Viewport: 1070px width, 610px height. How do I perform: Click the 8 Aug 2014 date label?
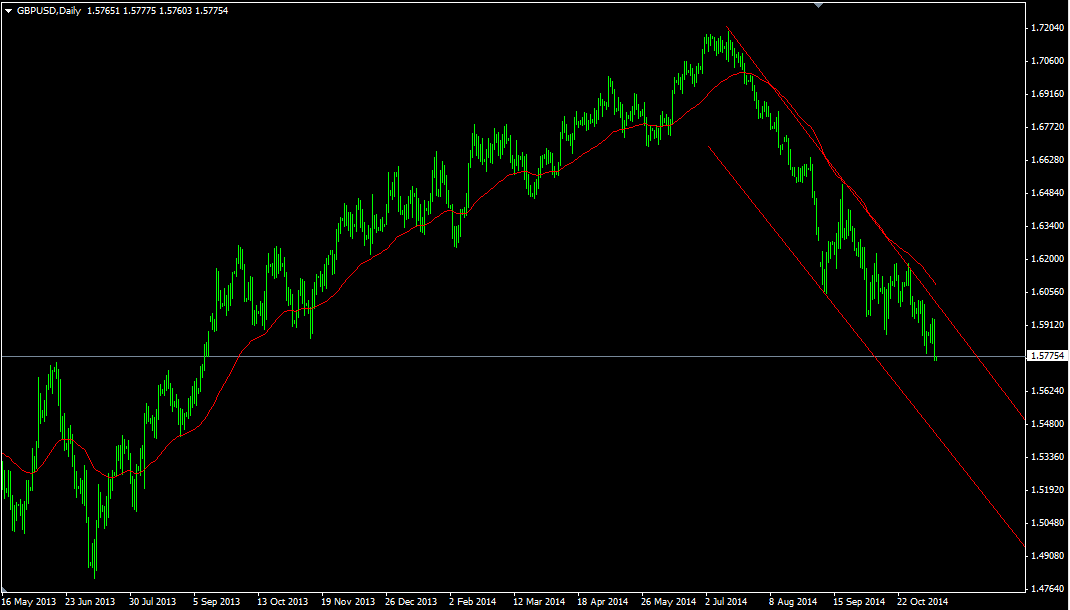[793, 602]
